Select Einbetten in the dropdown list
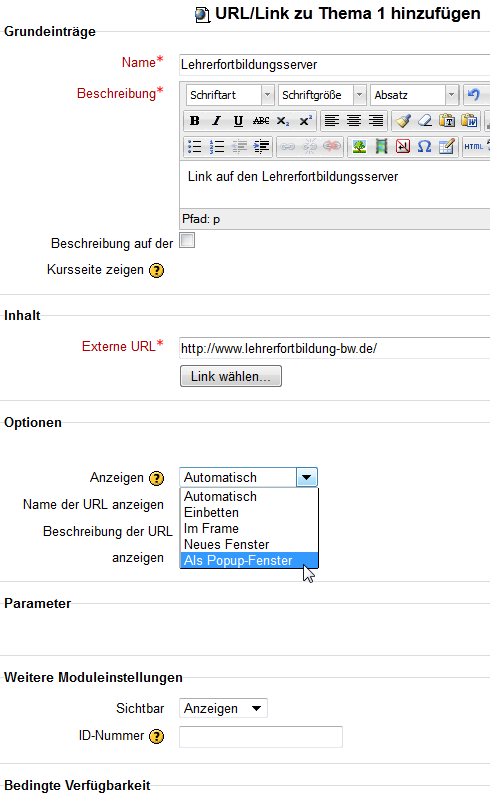This screenshot has width=490, height=795. [x=249, y=513]
